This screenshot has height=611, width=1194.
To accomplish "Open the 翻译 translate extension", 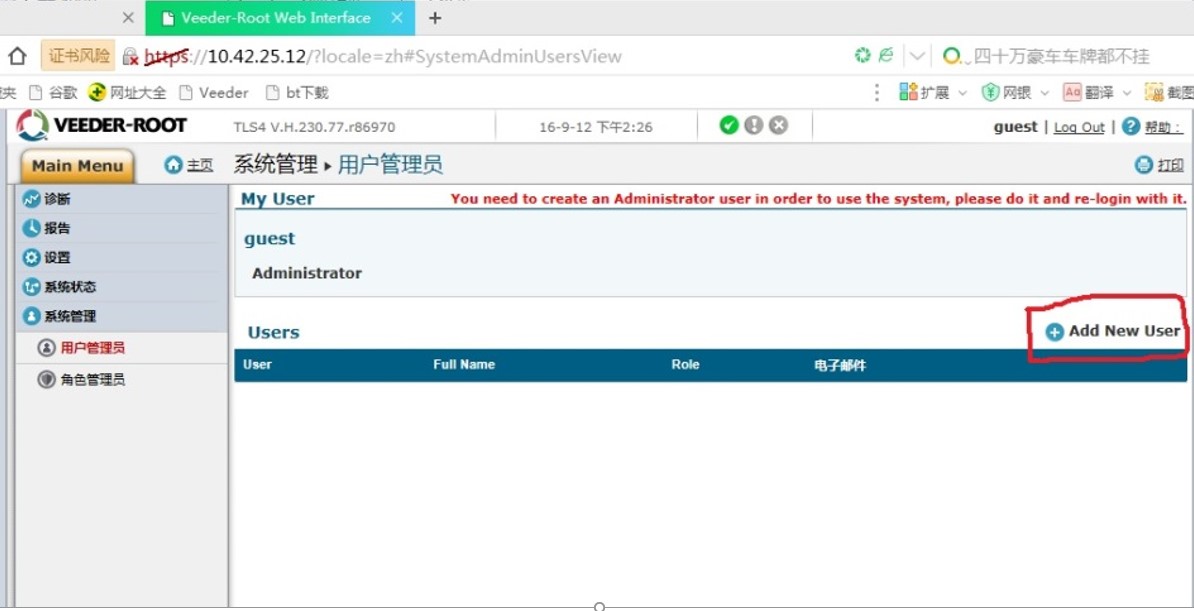I will tap(1072, 92).
